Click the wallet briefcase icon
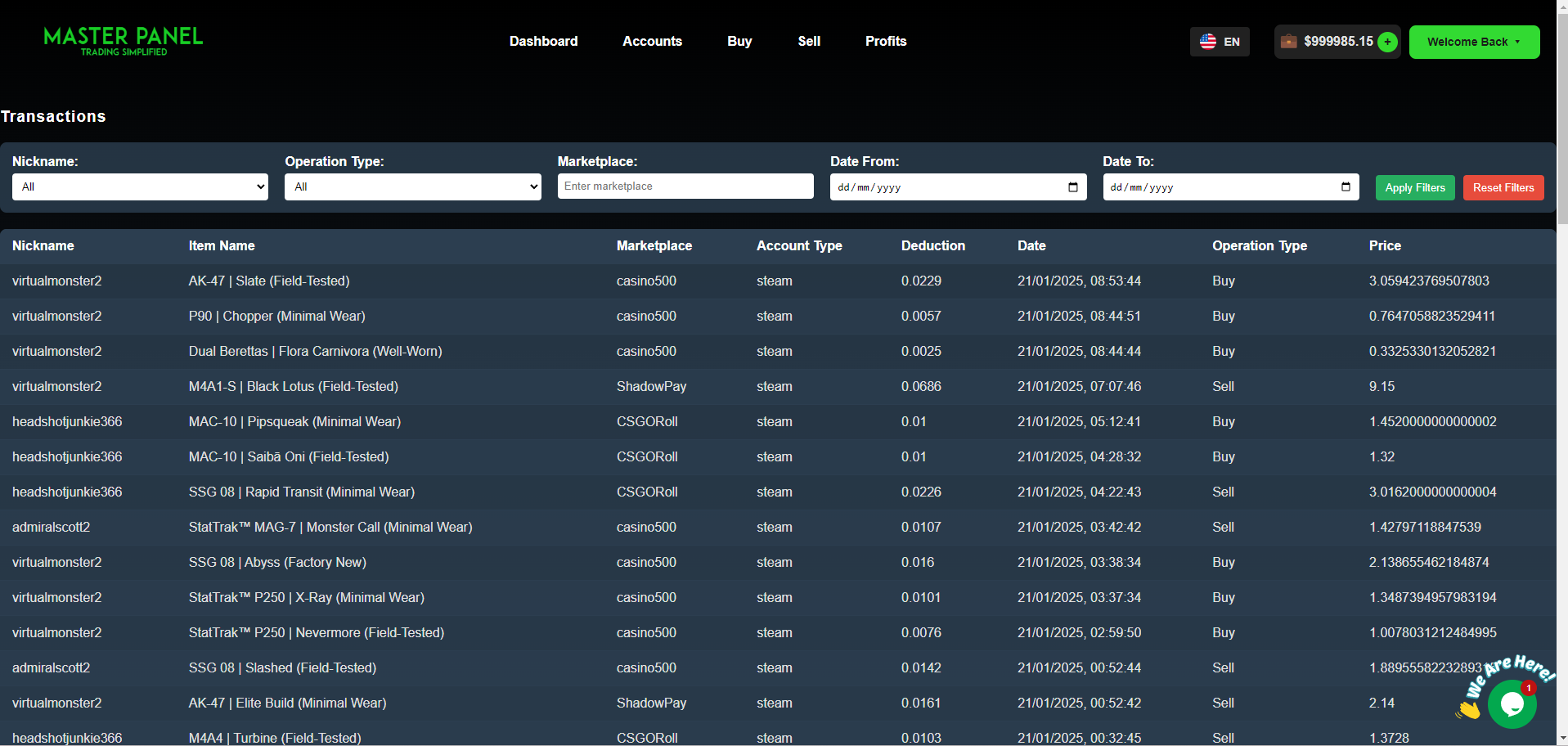Screen dimensions: 1568x746 pos(1288,42)
